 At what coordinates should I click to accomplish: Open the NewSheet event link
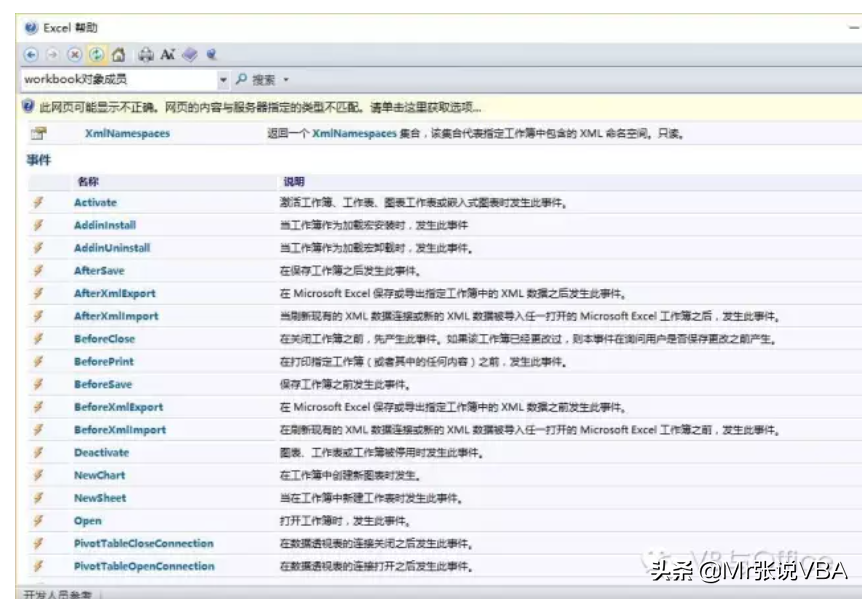click(x=100, y=498)
